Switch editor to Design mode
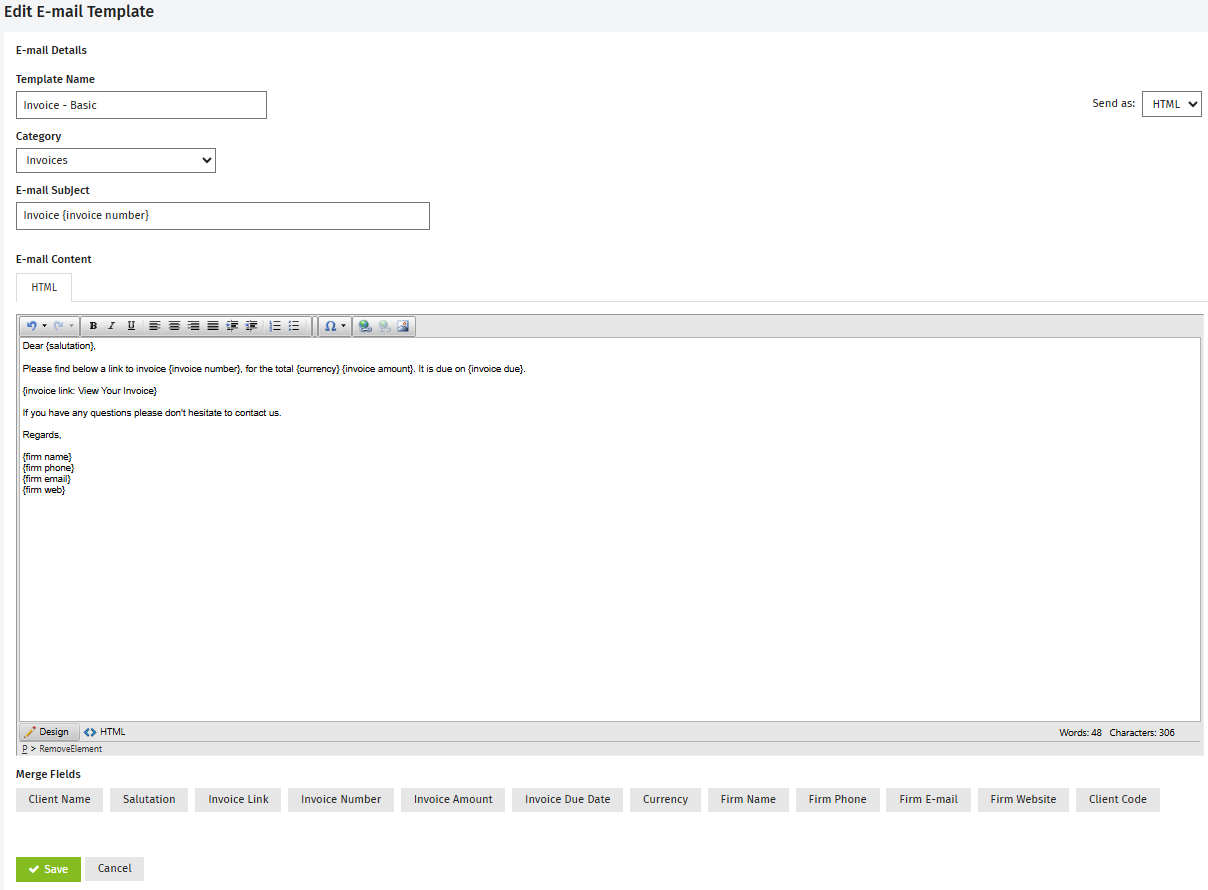 [49, 732]
